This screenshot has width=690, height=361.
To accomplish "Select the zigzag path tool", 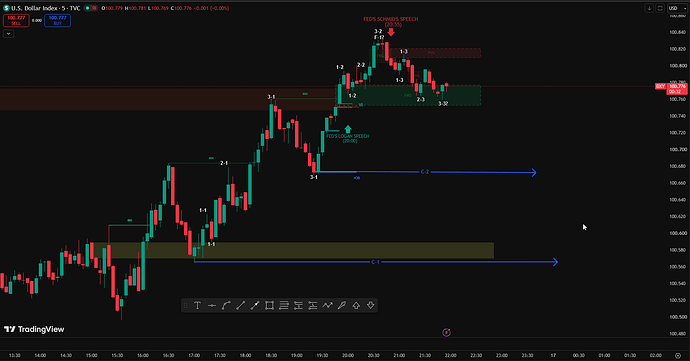I will (x=327, y=305).
